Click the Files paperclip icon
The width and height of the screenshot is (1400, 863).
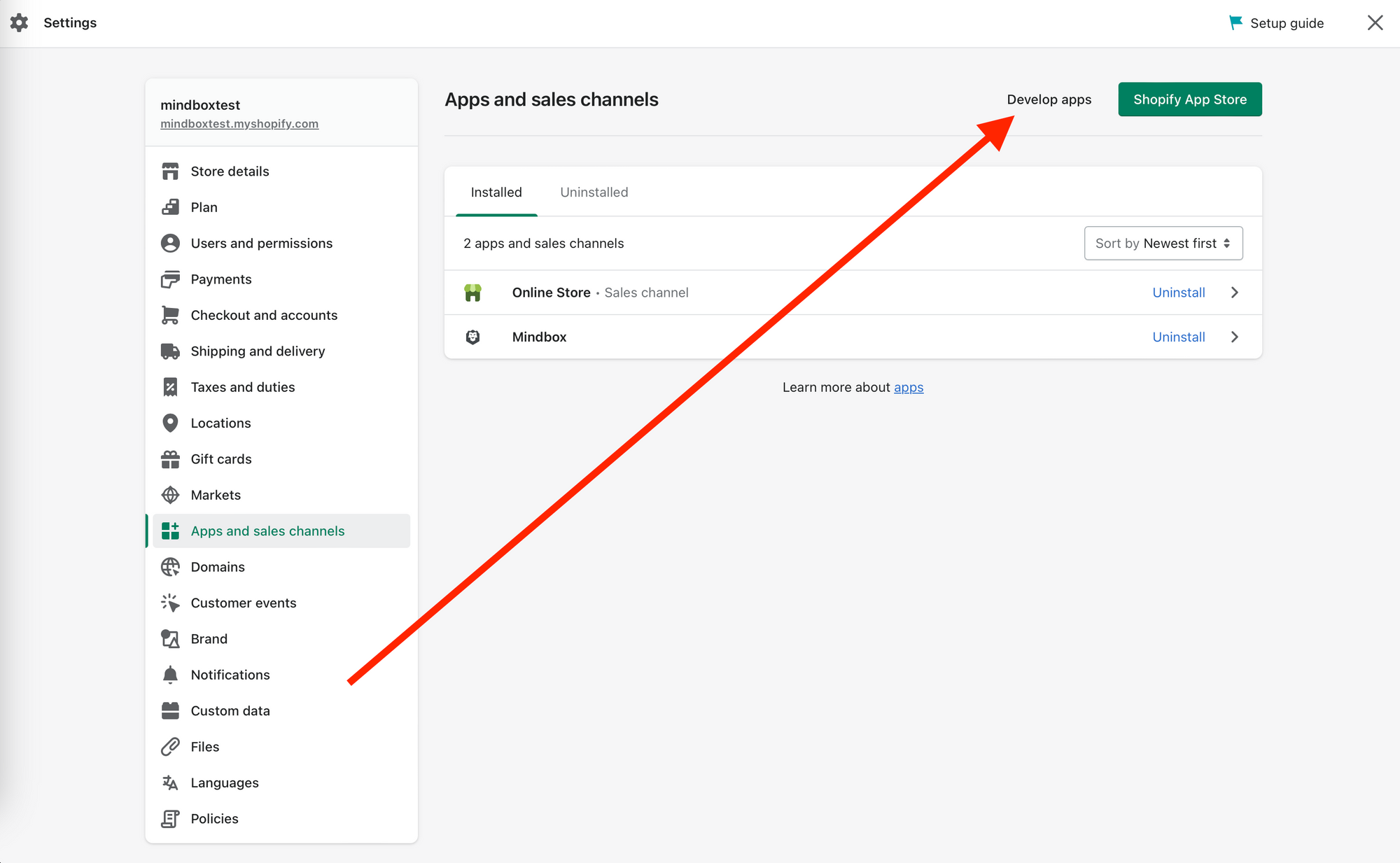(x=170, y=747)
